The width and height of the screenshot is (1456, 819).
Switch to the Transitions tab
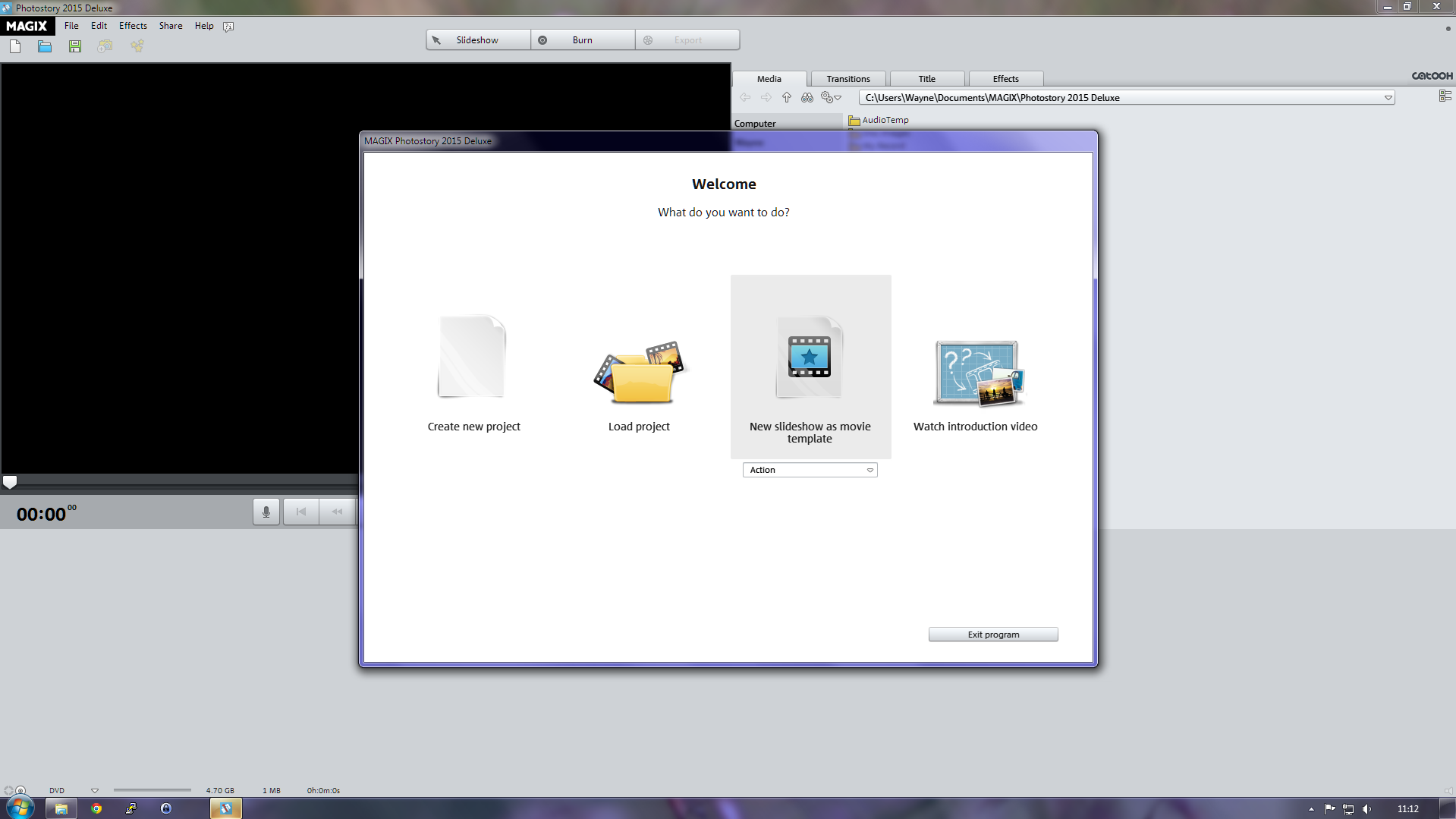(848, 79)
